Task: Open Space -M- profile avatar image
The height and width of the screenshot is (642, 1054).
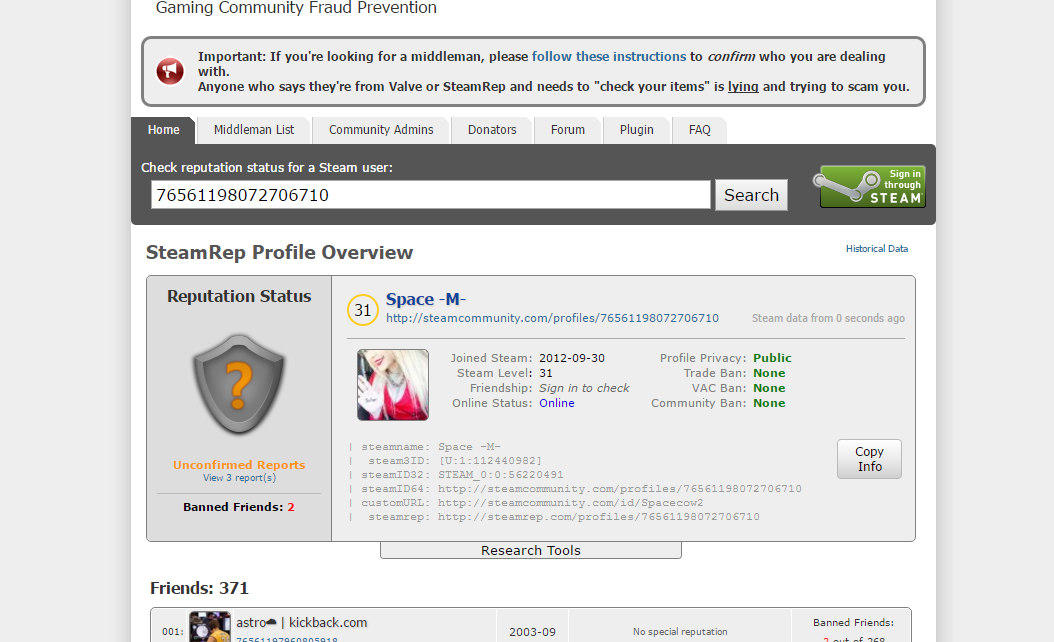Action: 393,385
